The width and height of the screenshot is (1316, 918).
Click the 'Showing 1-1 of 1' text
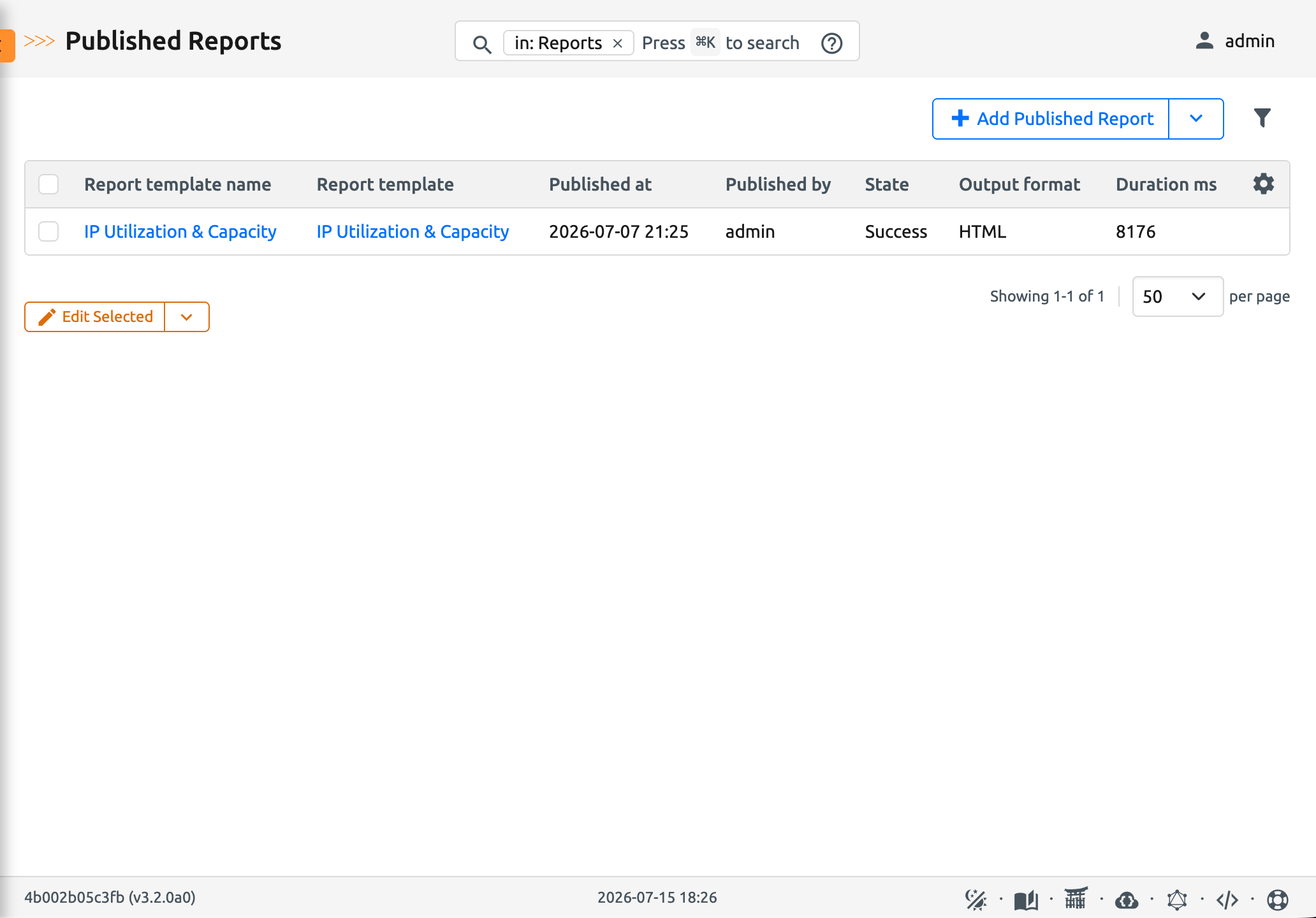(1047, 296)
